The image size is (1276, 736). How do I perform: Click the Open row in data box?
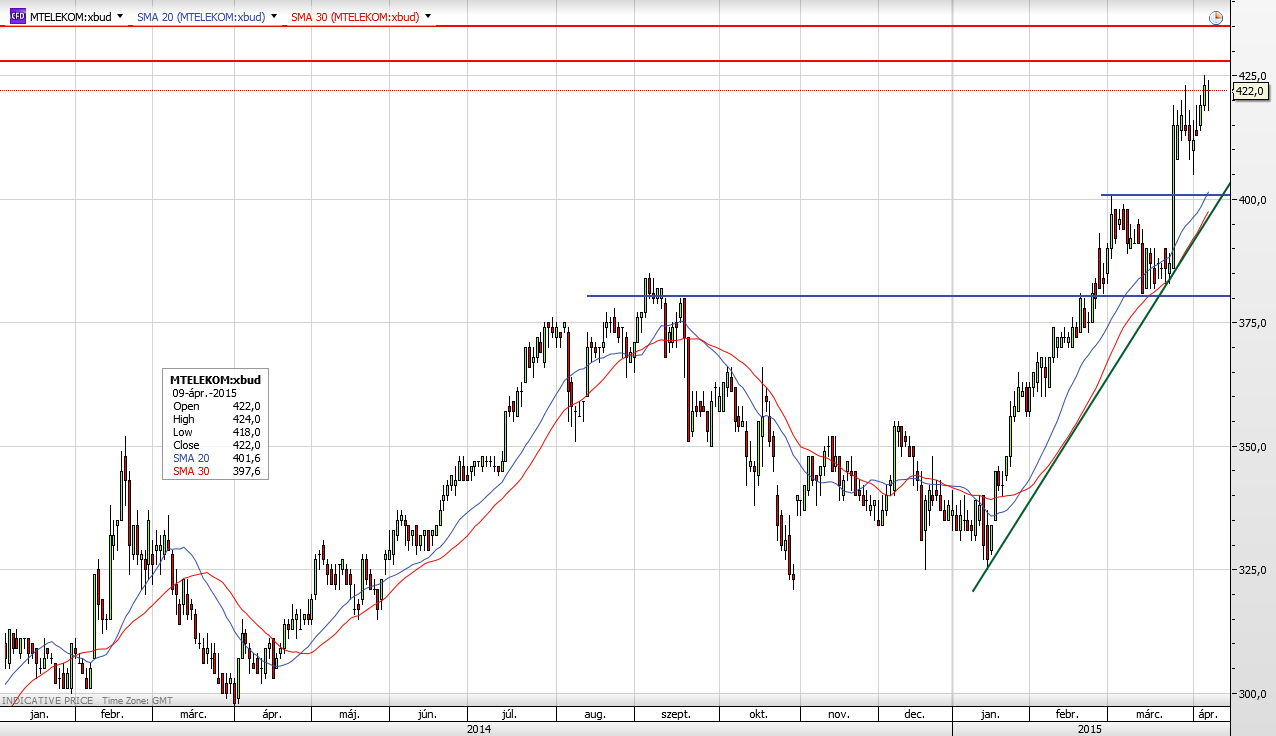pyautogui.click(x=217, y=406)
